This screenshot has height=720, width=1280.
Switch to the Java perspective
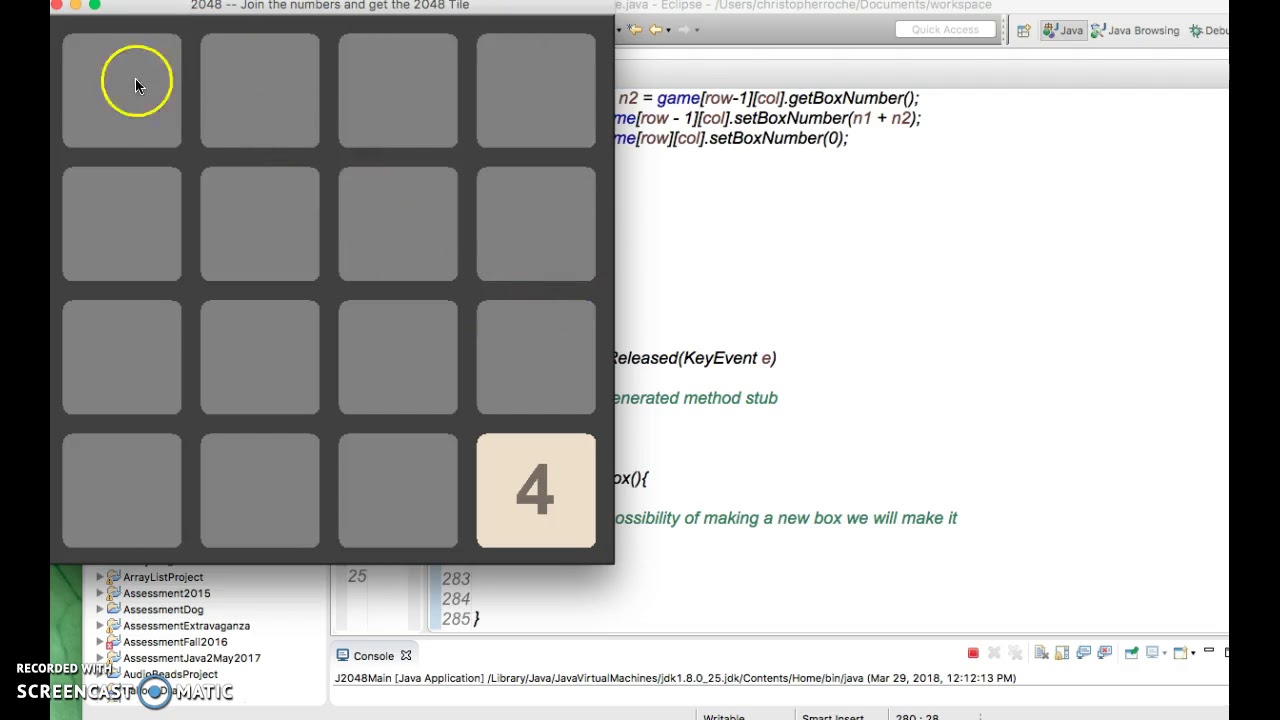point(1063,30)
